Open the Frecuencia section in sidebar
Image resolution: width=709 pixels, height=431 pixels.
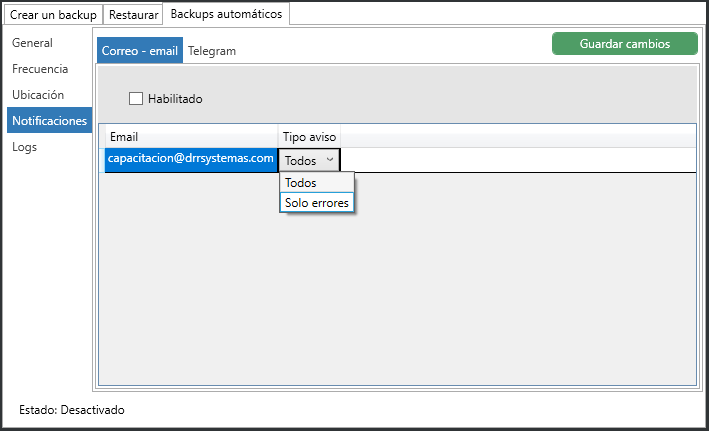pyautogui.click(x=40, y=69)
